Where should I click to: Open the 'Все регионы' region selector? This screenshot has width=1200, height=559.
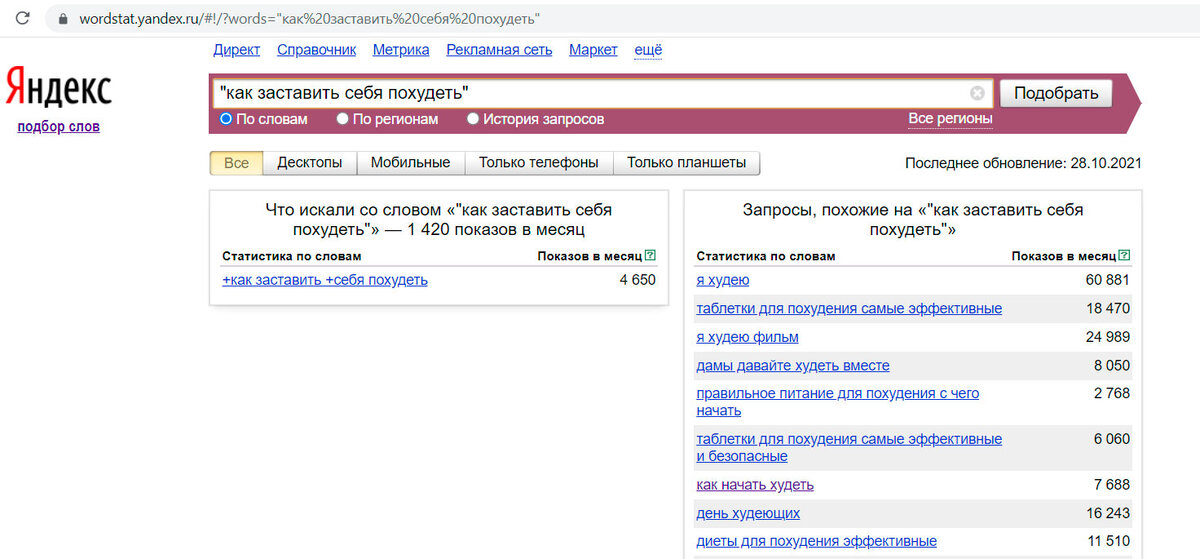[x=950, y=119]
